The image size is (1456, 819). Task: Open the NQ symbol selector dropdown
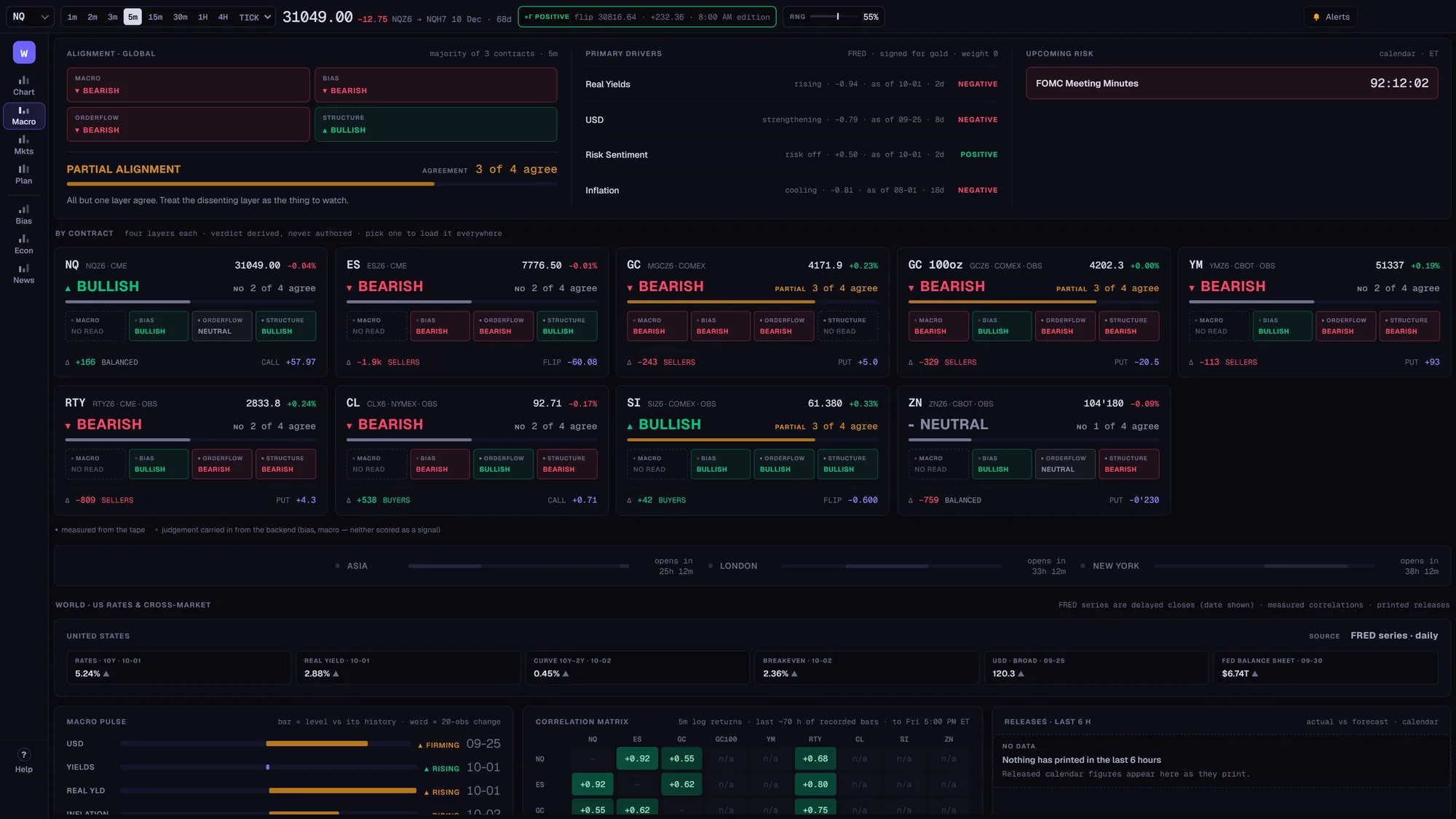coord(30,17)
